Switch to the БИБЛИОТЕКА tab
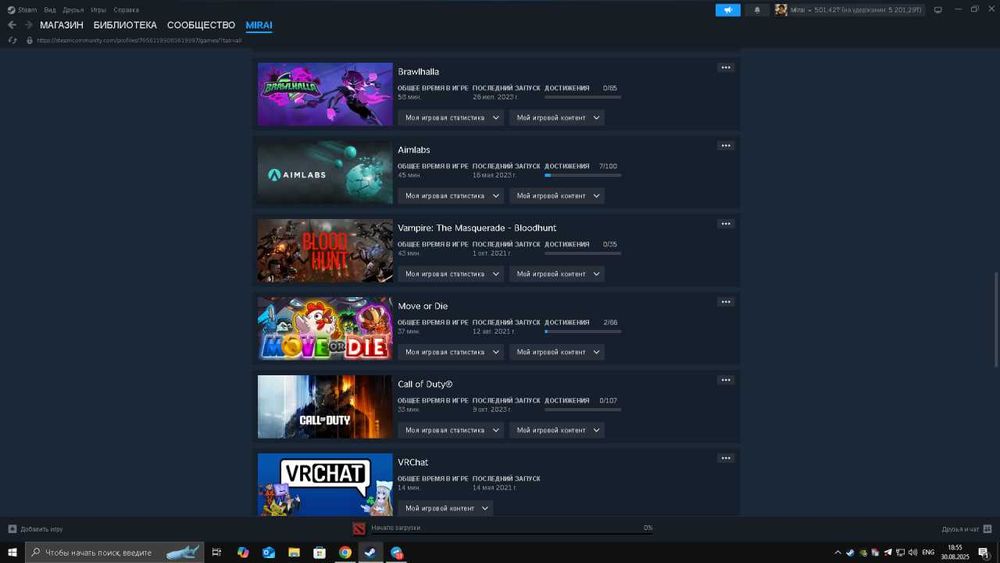 125,25
